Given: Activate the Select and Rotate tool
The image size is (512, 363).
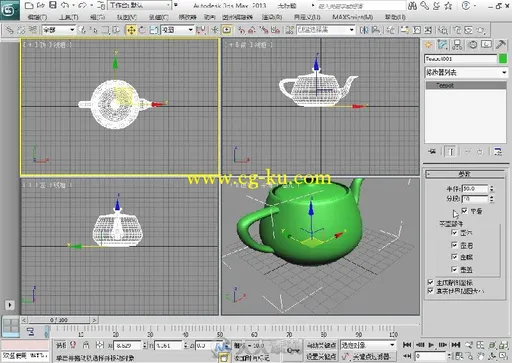Looking at the screenshot, I should [x=142, y=30].
